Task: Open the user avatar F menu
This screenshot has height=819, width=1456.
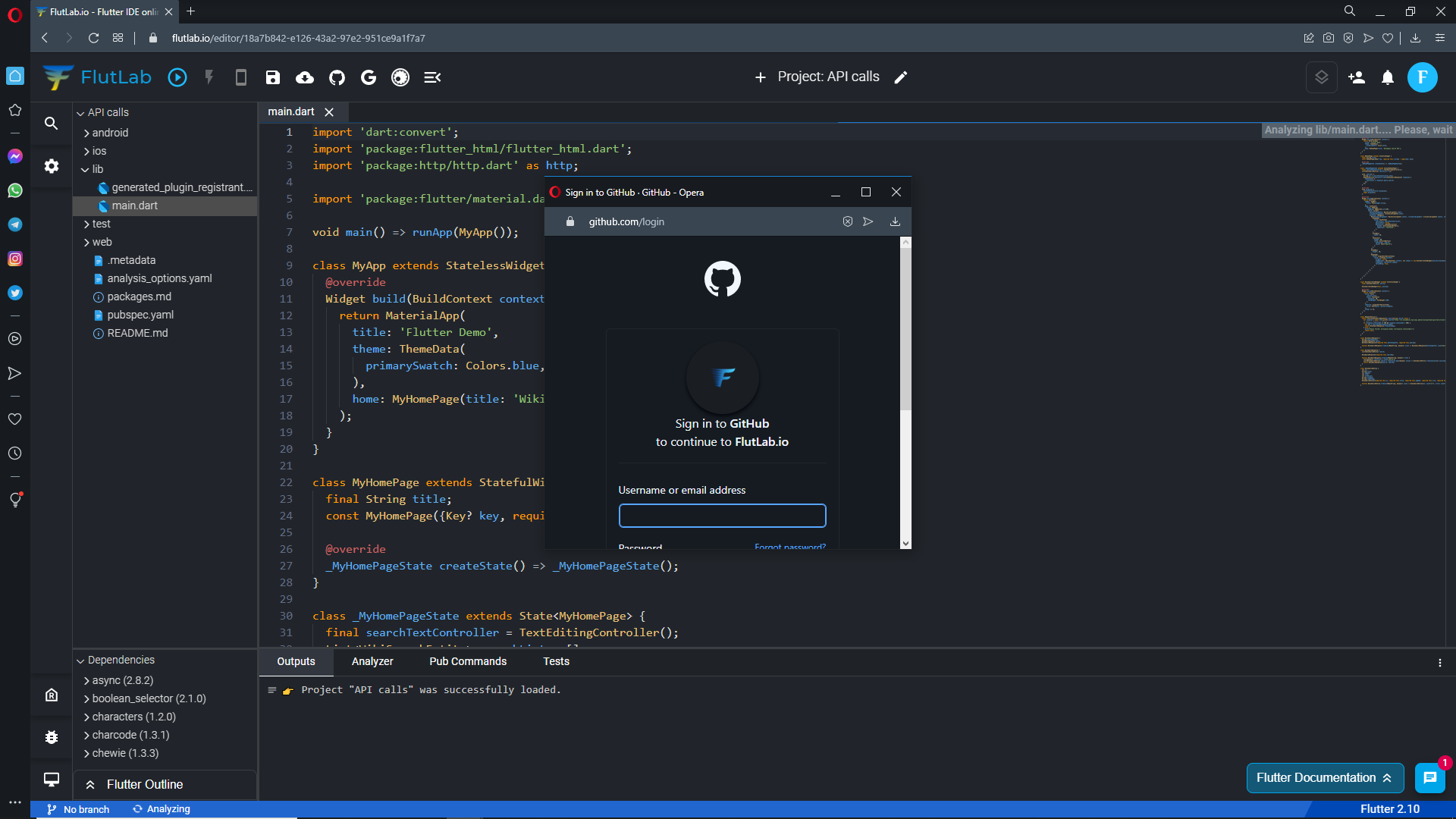Action: point(1423,77)
